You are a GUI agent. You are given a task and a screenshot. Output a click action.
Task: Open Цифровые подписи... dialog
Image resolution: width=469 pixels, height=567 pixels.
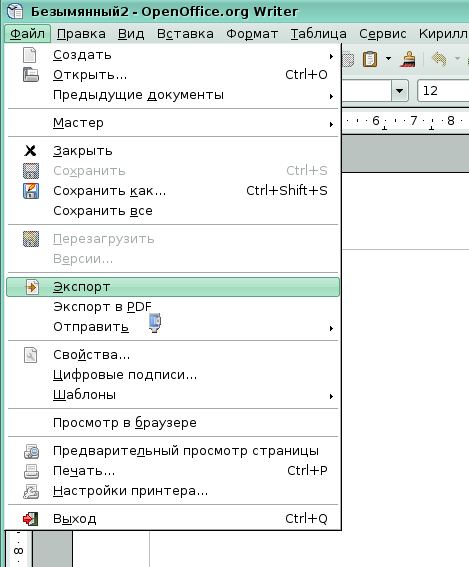[x=173, y=375]
